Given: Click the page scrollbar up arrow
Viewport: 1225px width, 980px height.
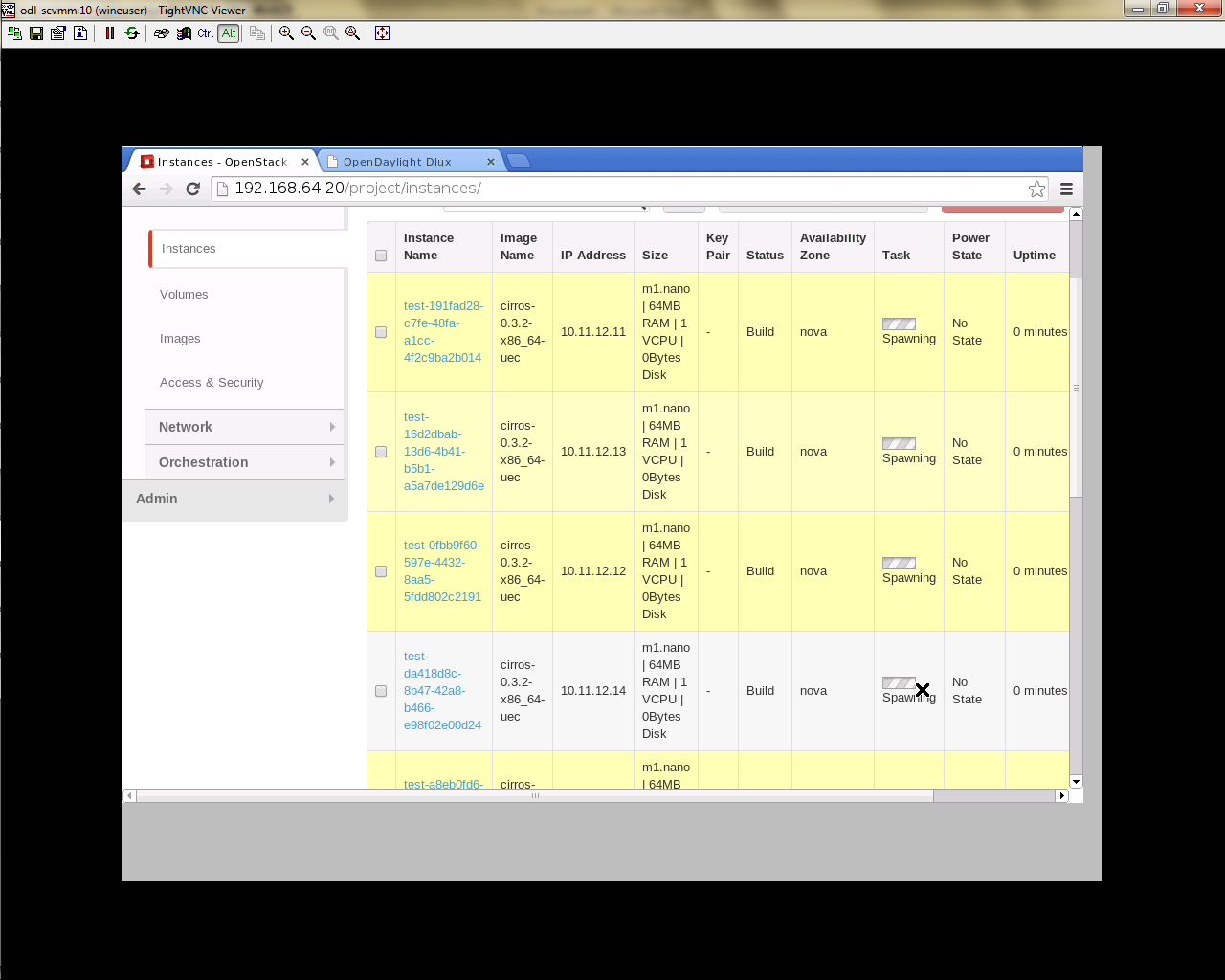Looking at the screenshot, I should click(1076, 213).
